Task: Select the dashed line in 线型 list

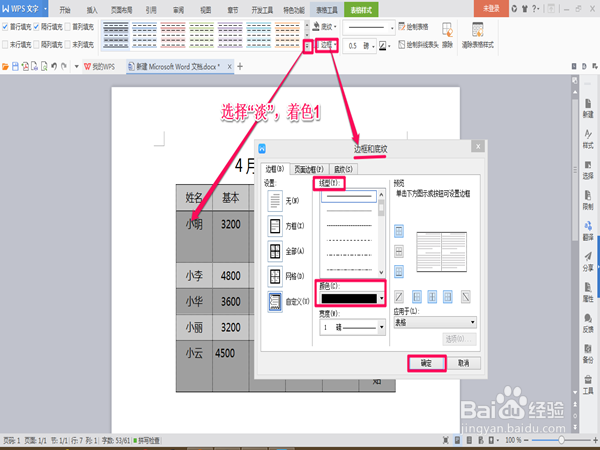Action: click(349, 240)
